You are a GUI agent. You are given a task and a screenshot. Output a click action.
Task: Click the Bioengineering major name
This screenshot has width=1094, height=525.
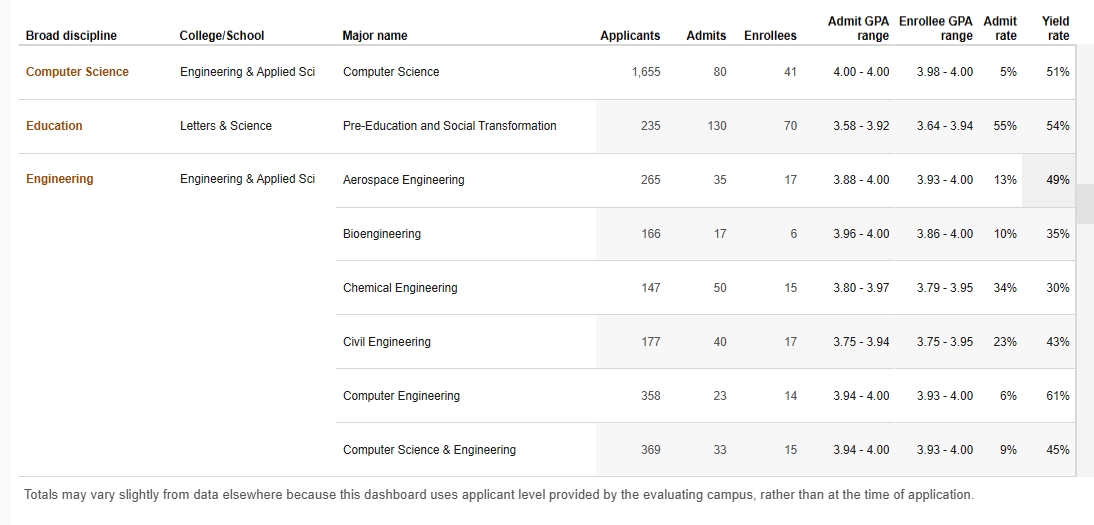(382, 234)
